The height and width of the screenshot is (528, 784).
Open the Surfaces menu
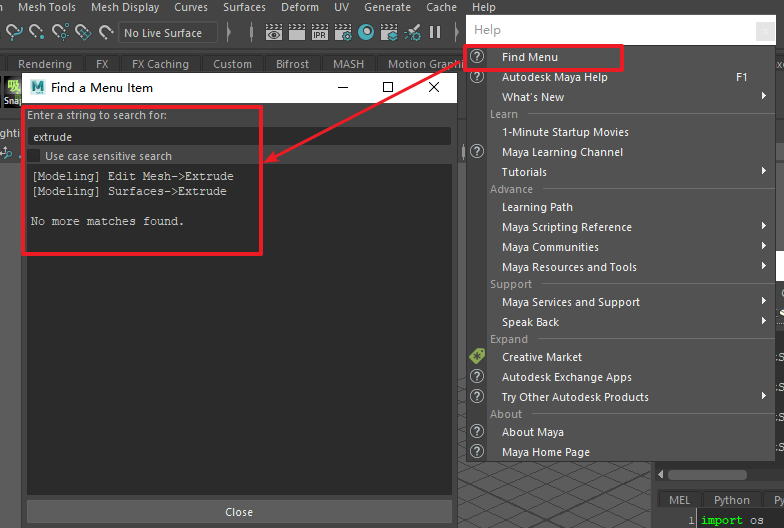[x=244, y=7]
